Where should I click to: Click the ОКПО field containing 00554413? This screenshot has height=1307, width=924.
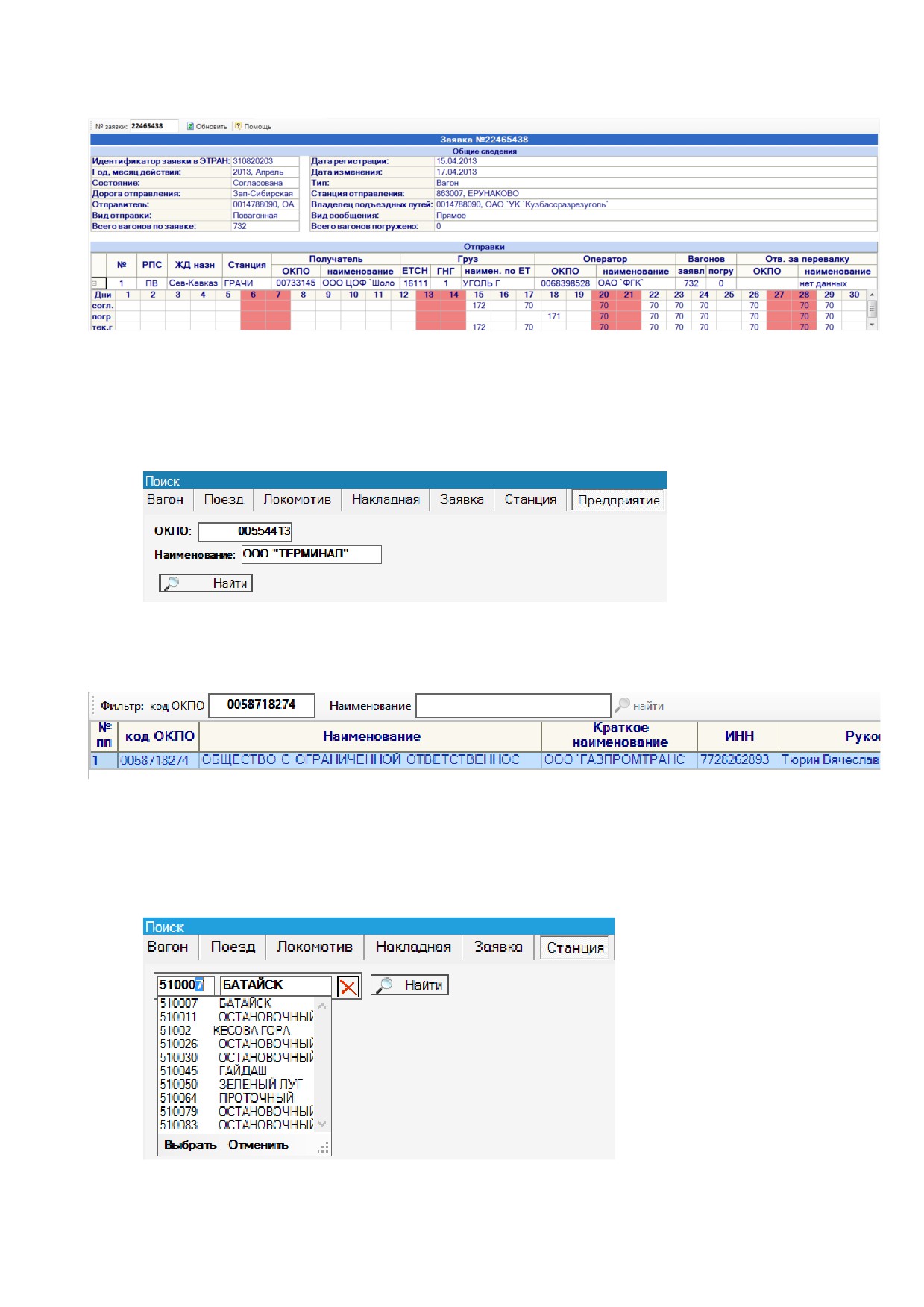245,531
